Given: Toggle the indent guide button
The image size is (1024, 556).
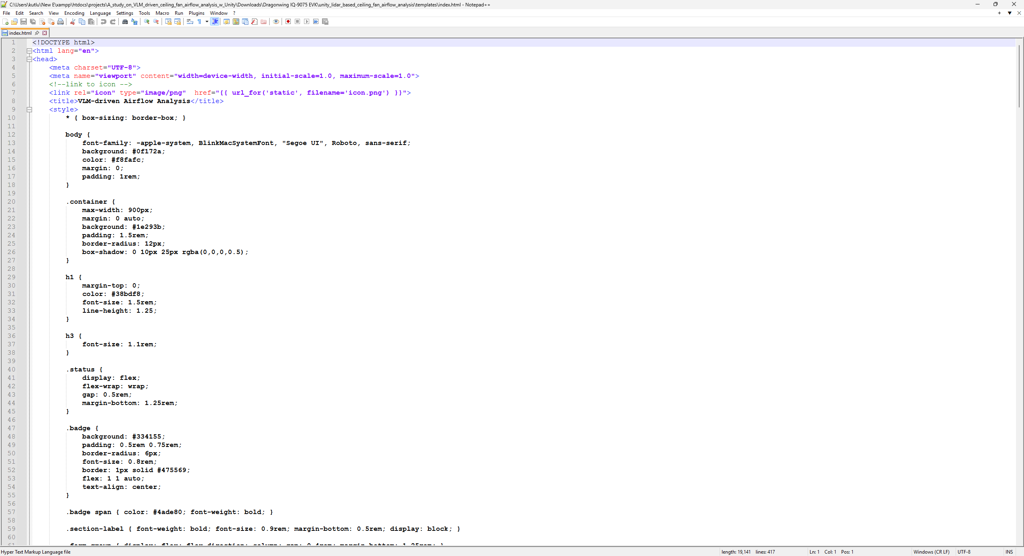Looking at the screenshot, I should (215, 22).
